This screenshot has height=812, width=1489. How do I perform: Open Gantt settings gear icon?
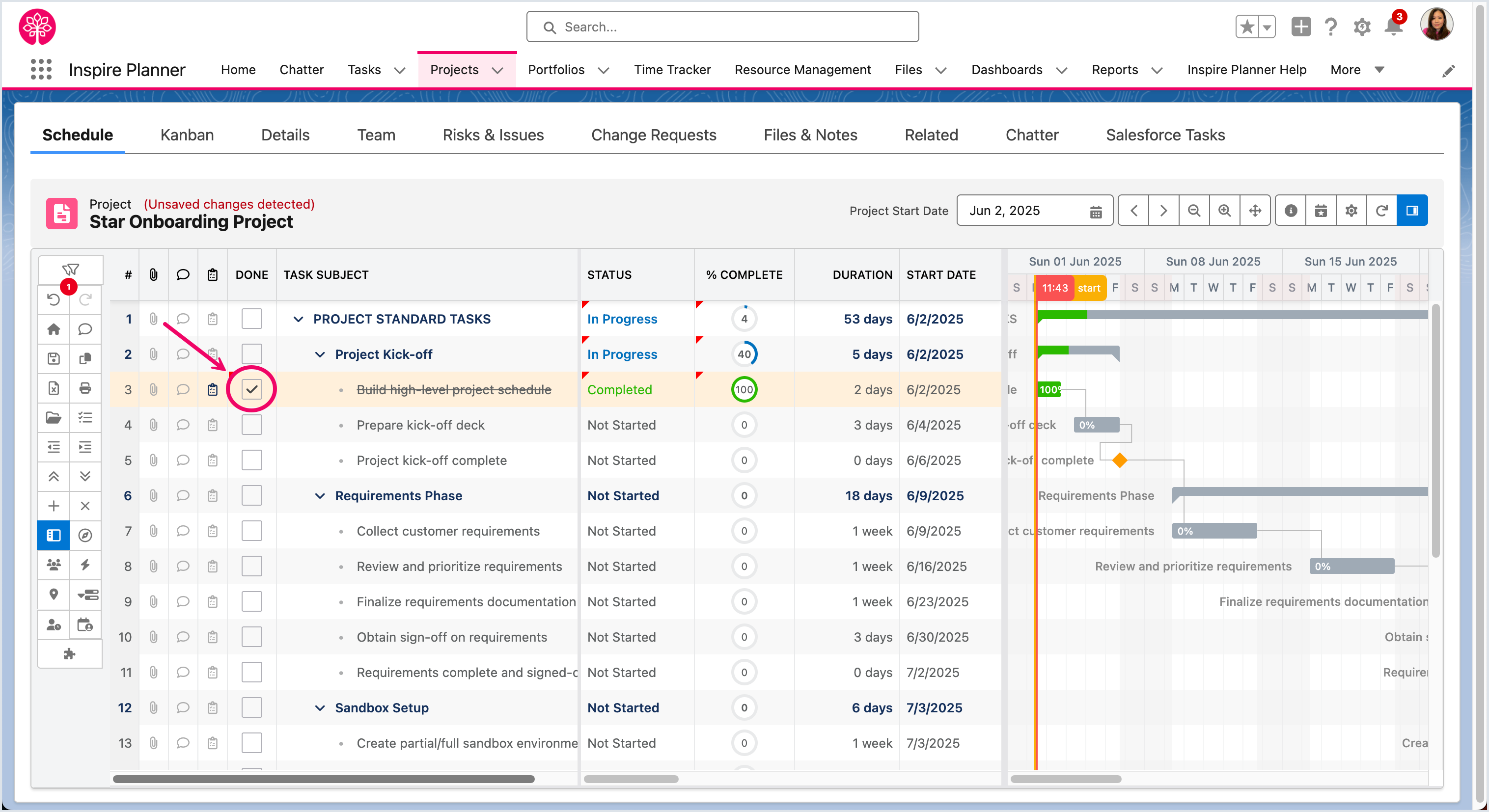point(1351,211)
